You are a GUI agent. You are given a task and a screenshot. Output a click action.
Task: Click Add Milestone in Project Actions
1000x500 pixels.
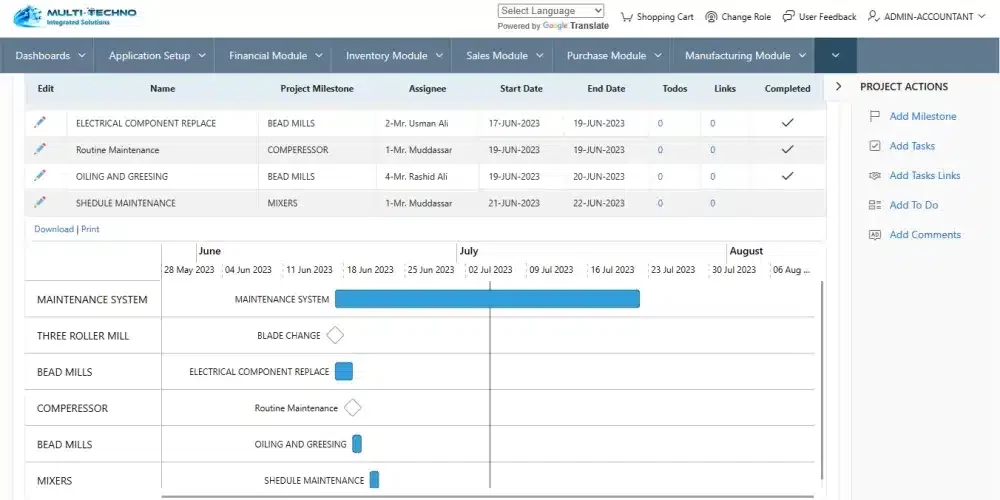click(x=922, y=116)
